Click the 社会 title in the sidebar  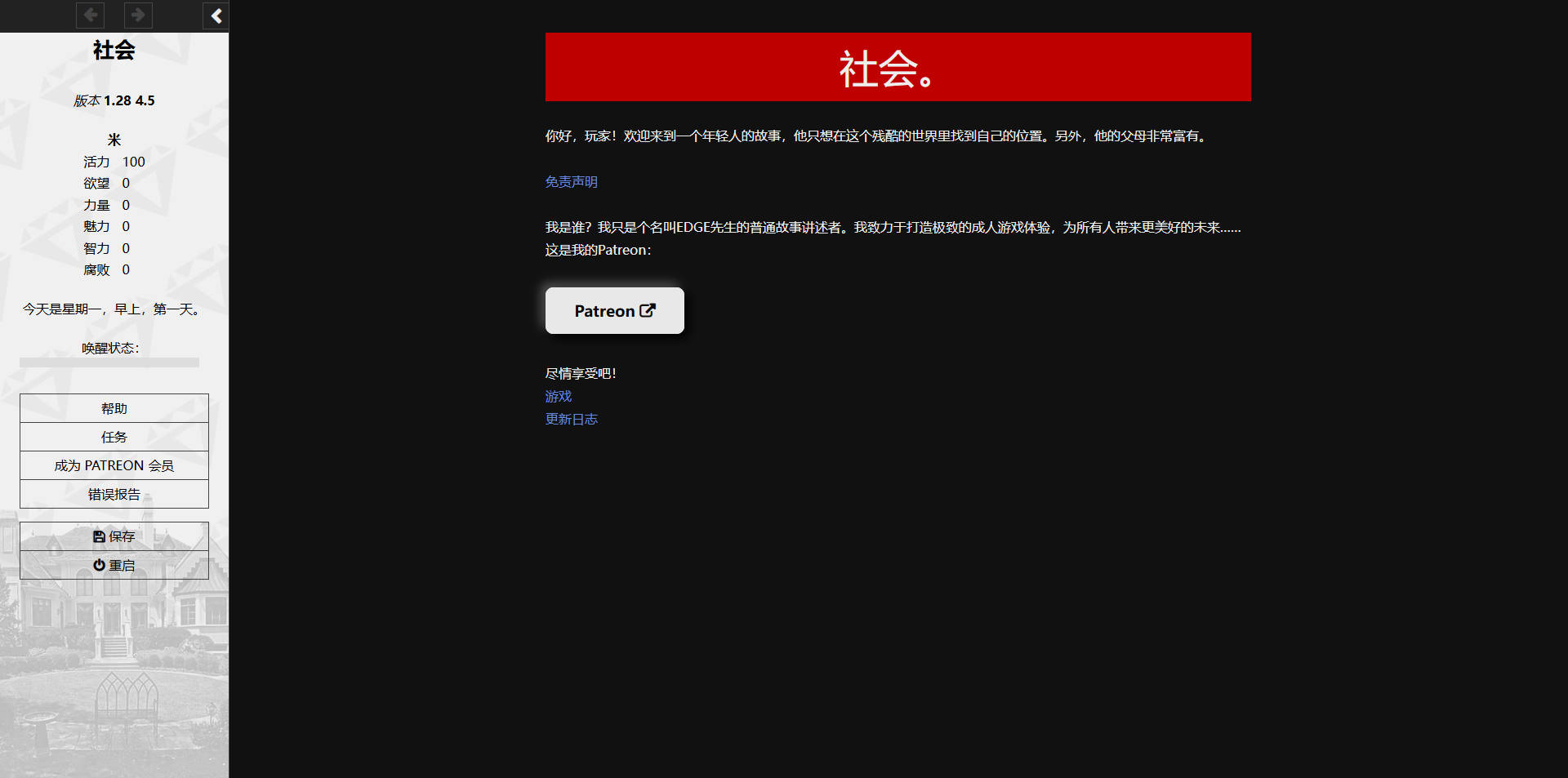tap(114, 51)
